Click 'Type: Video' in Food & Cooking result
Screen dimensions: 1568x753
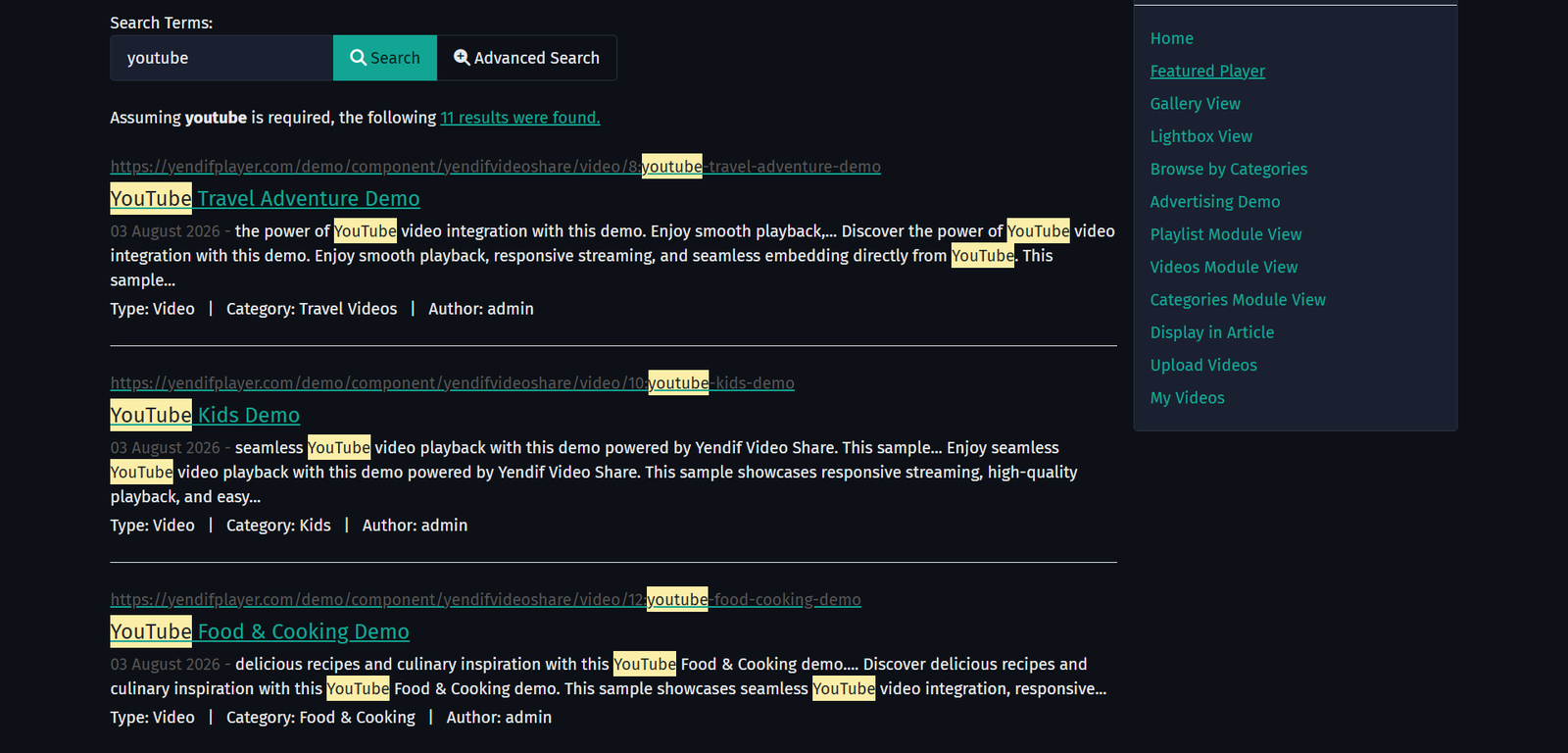click(153, 718)
